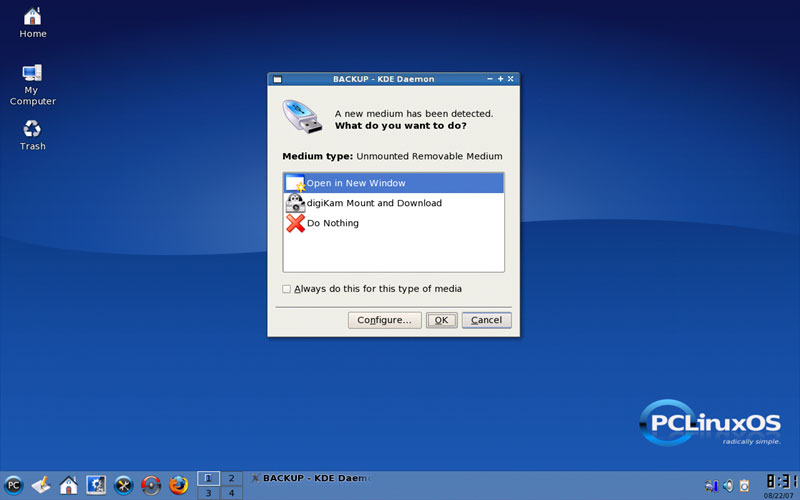Image resolution: width=800 pixels, height=500 pixels.
Task: Click the USB drive icon in the dialog
Action: pos(302,117)
